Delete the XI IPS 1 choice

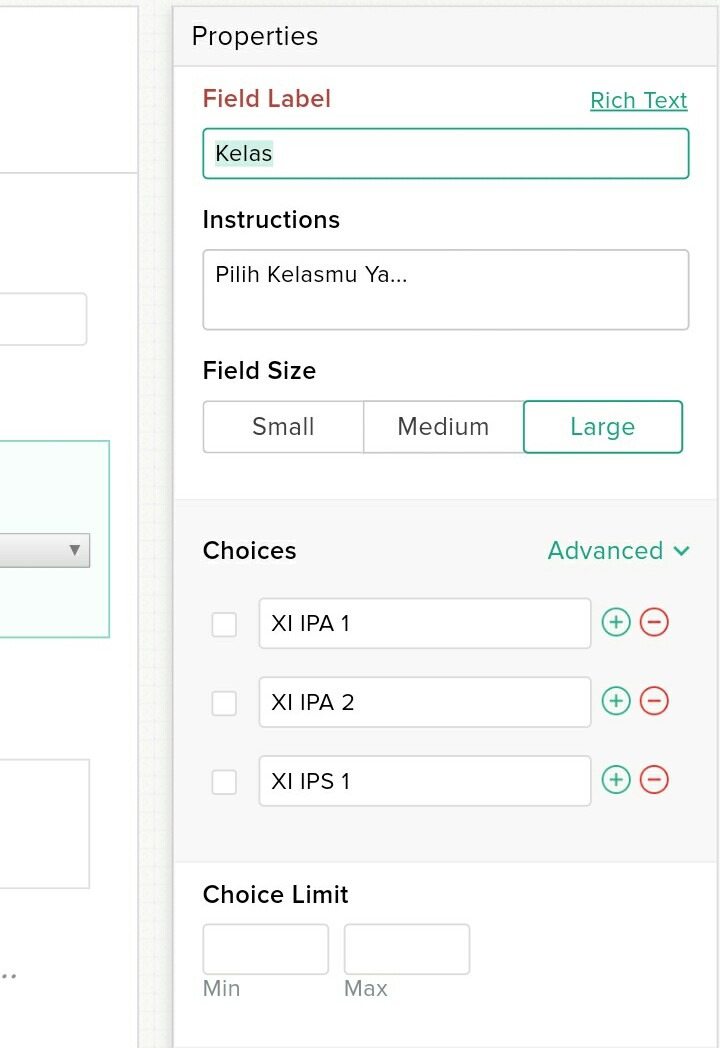pyautogui.click(x=654, y=780)
